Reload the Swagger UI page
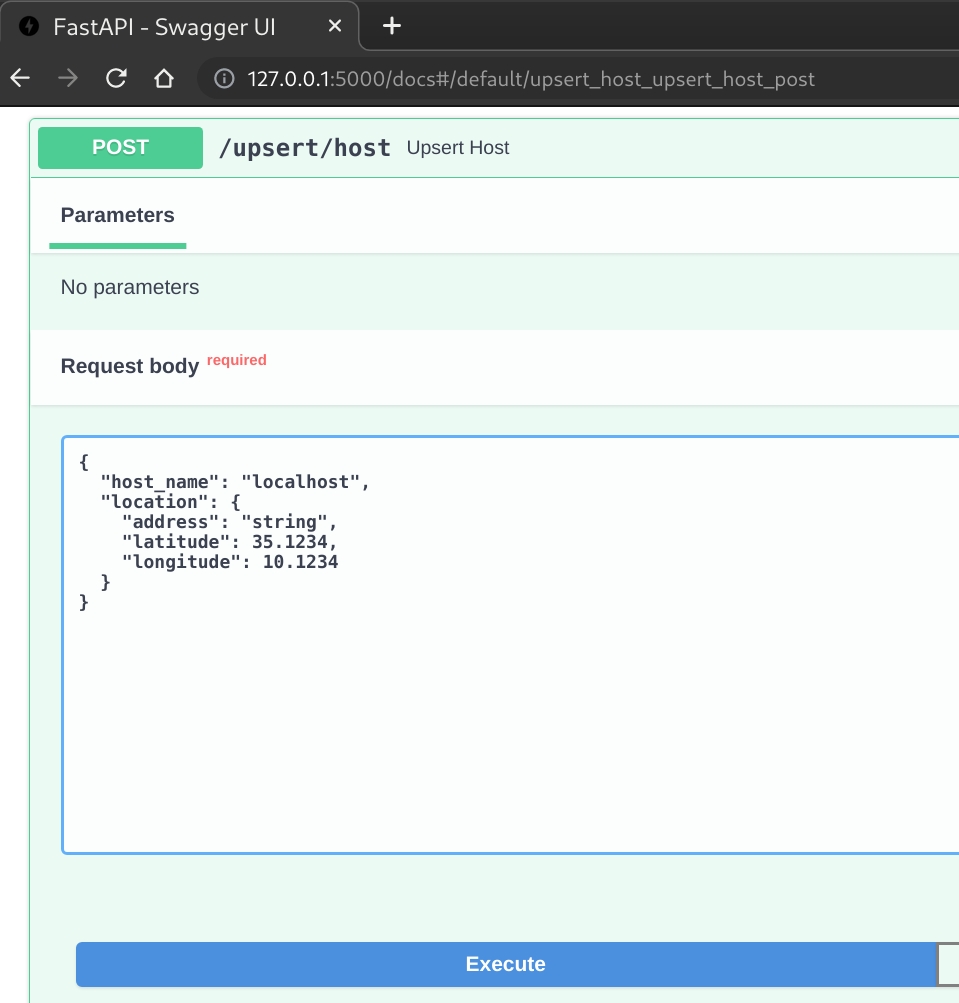The height and width of the screenshot is (1003, 959). [x=116, y=79]
